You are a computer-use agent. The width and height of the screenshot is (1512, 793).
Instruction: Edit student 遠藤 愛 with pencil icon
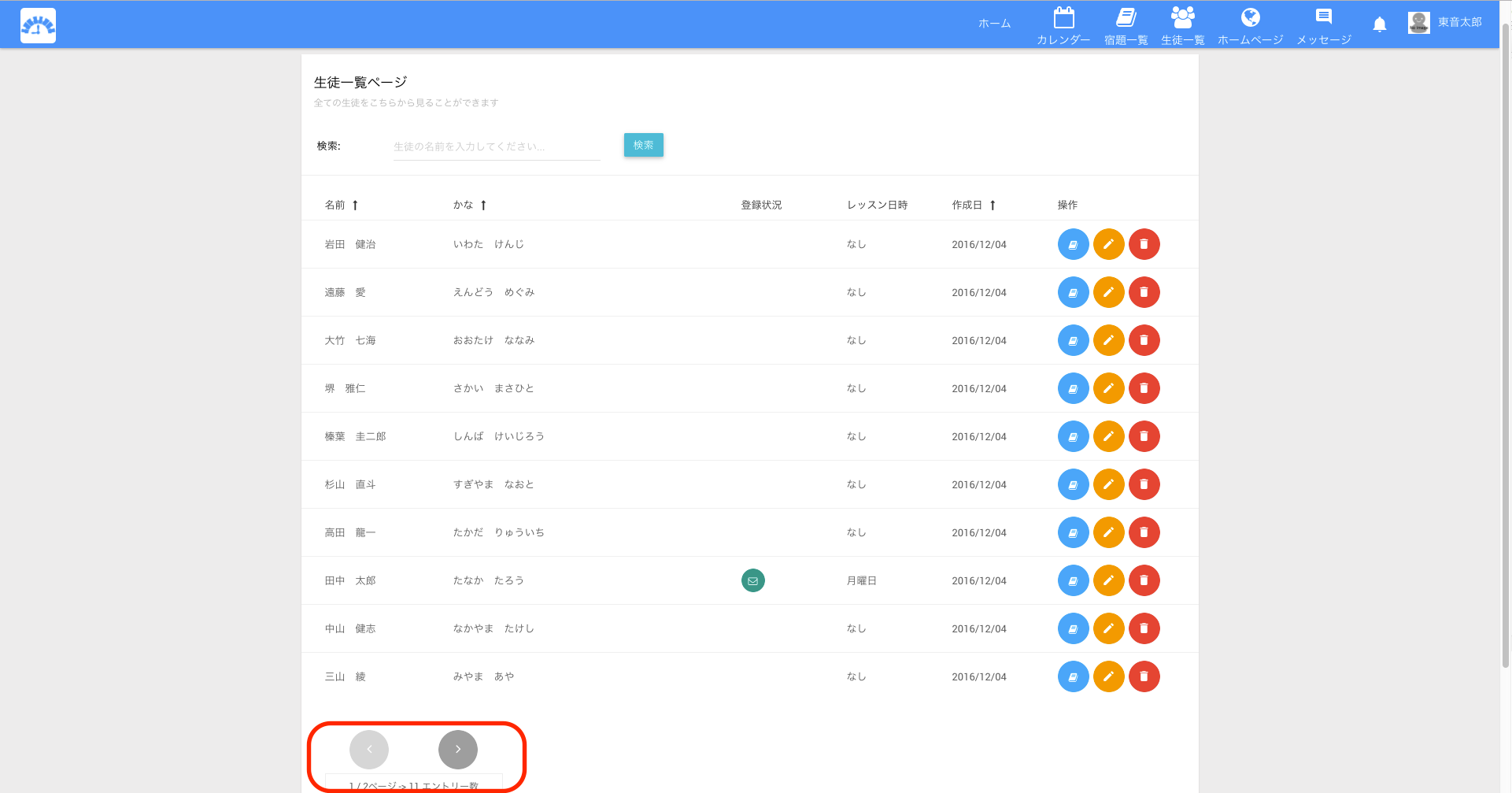(1108, 292)
